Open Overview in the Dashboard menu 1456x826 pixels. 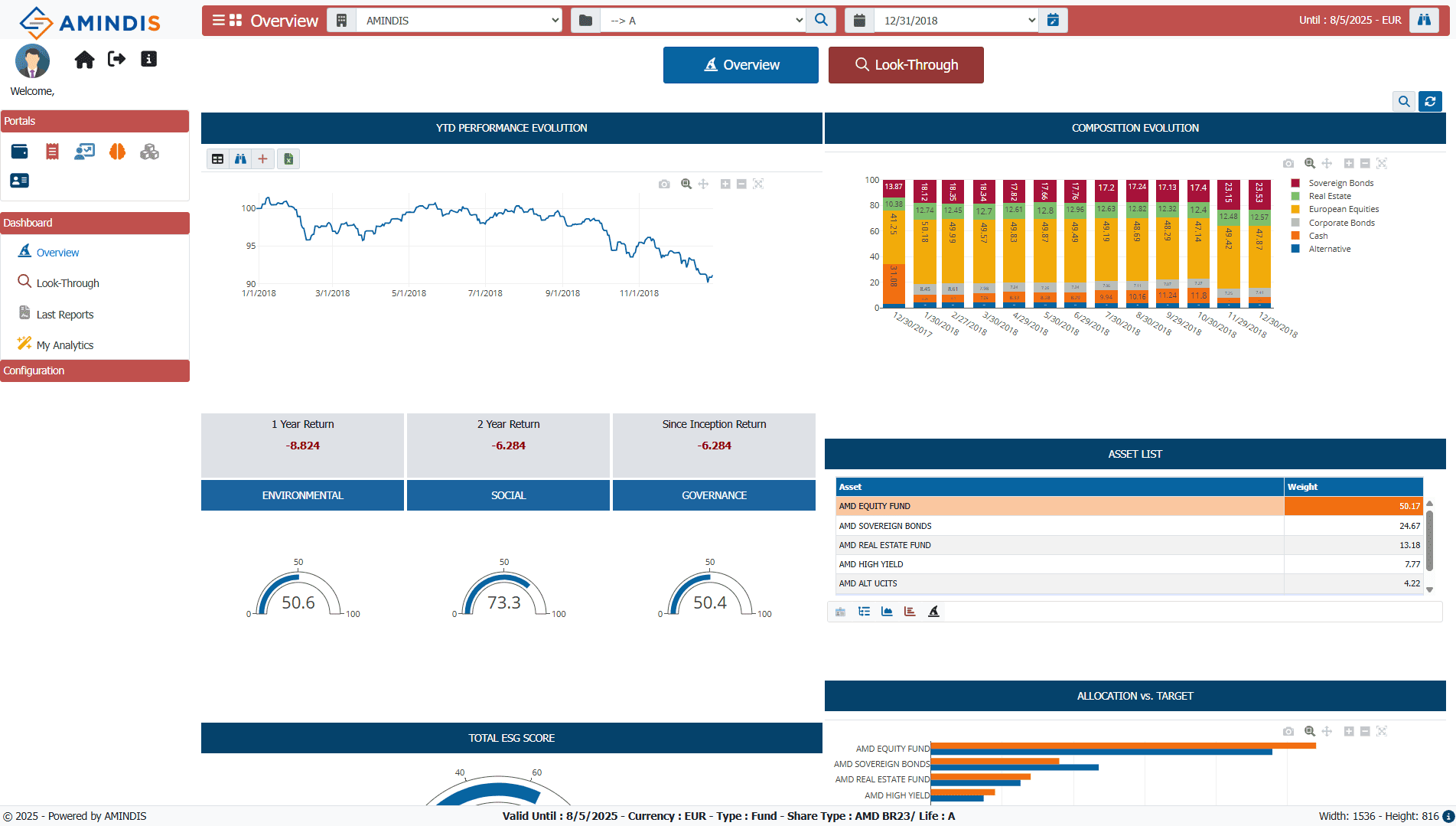click(57, 253)
